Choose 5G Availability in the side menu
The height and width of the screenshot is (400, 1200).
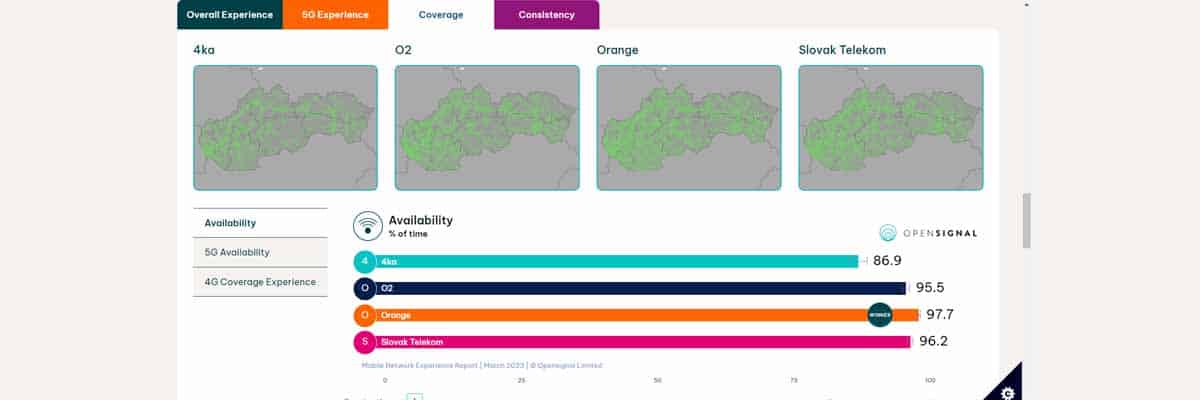click(x=260, y=252)
